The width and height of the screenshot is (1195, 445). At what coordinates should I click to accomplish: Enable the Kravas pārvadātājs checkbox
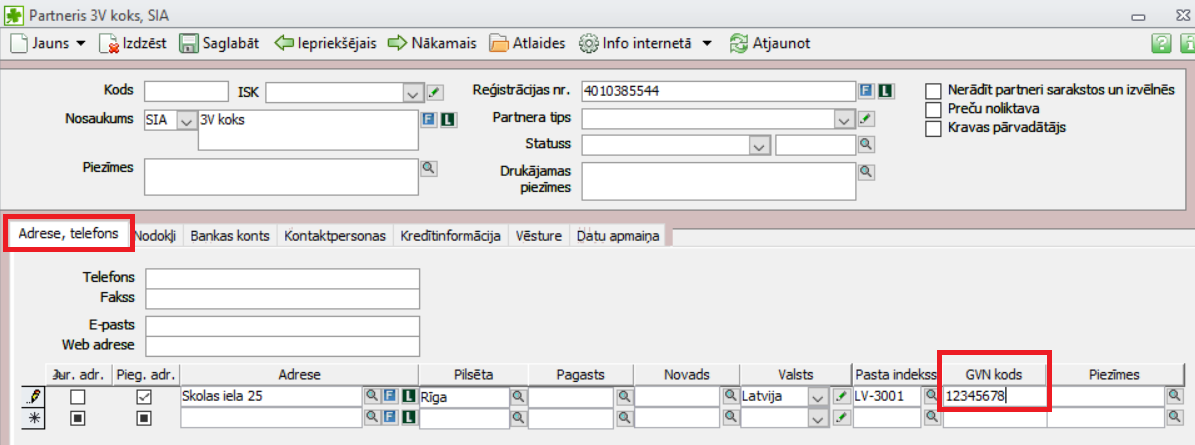933,128
